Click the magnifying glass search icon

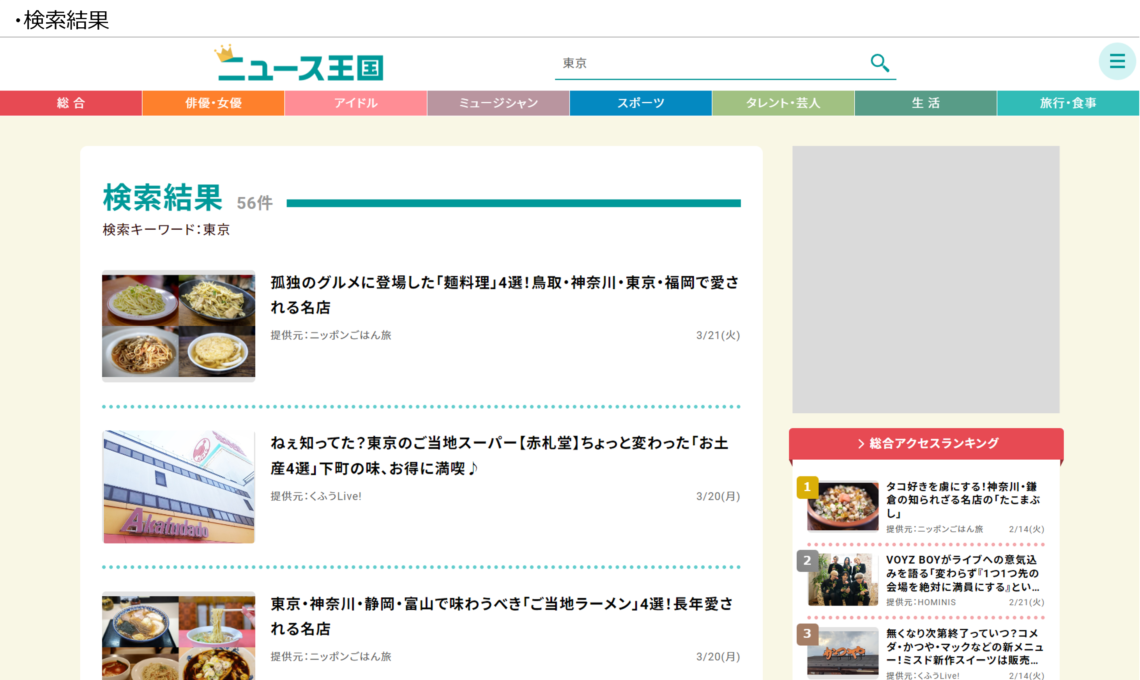880,63
